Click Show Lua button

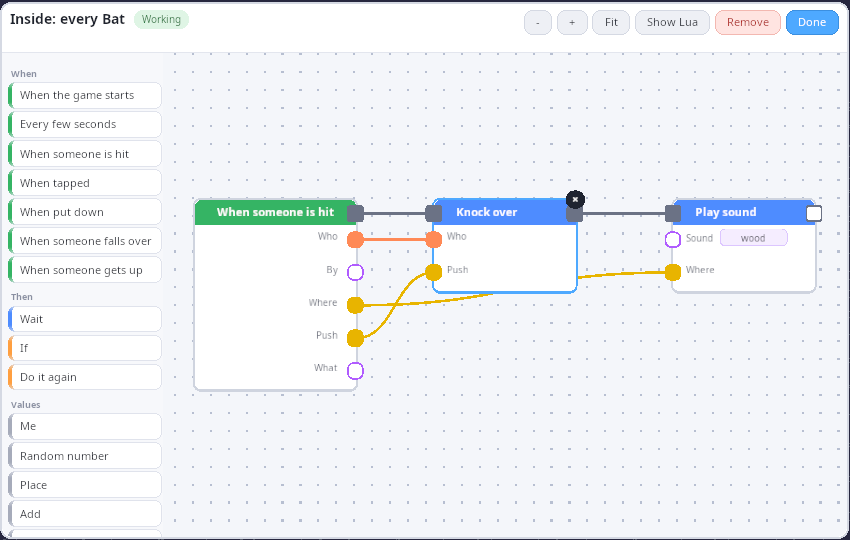[x=672, y=22]
